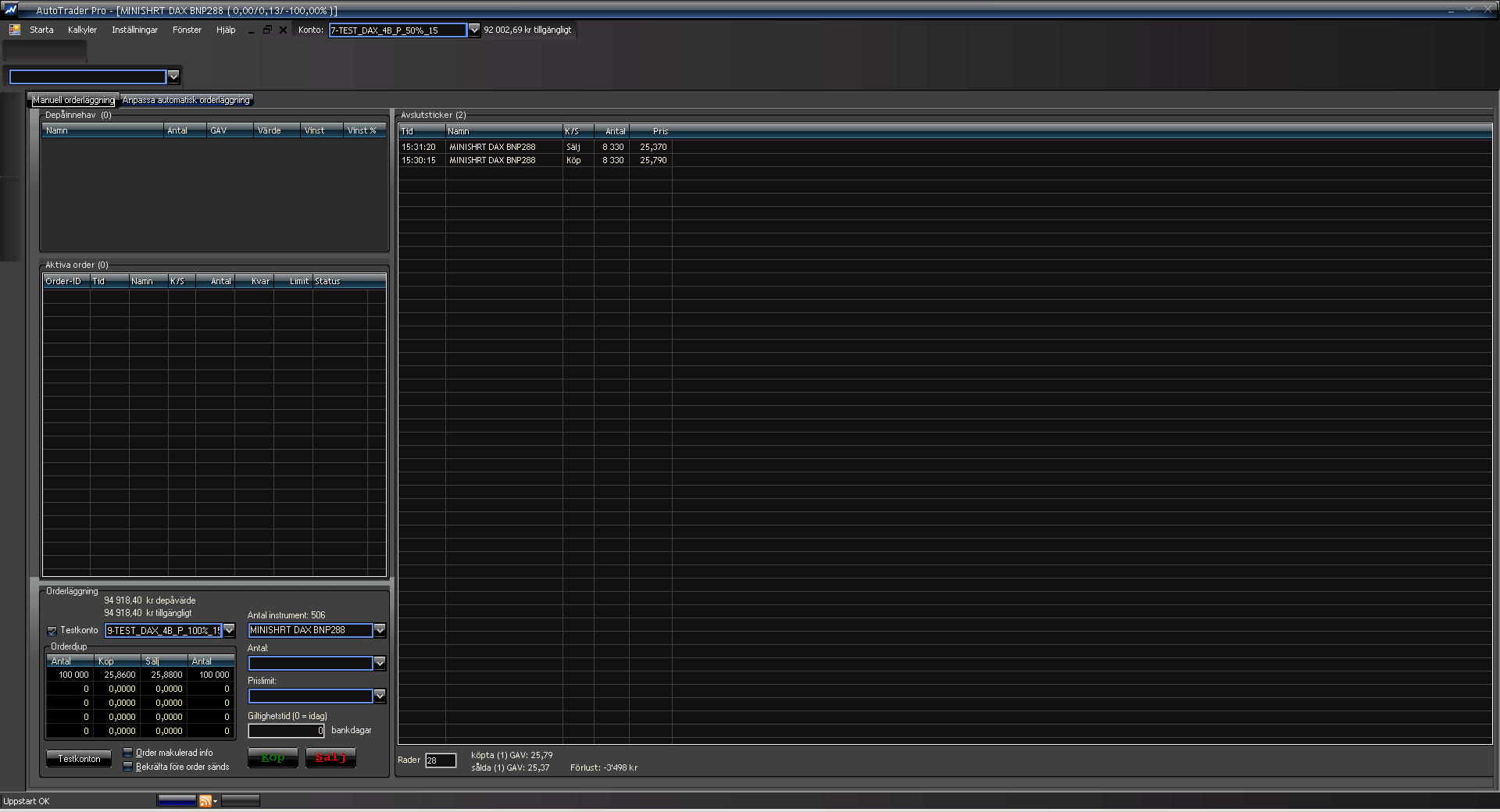Open the Inställningar menu

coord(134,30)
